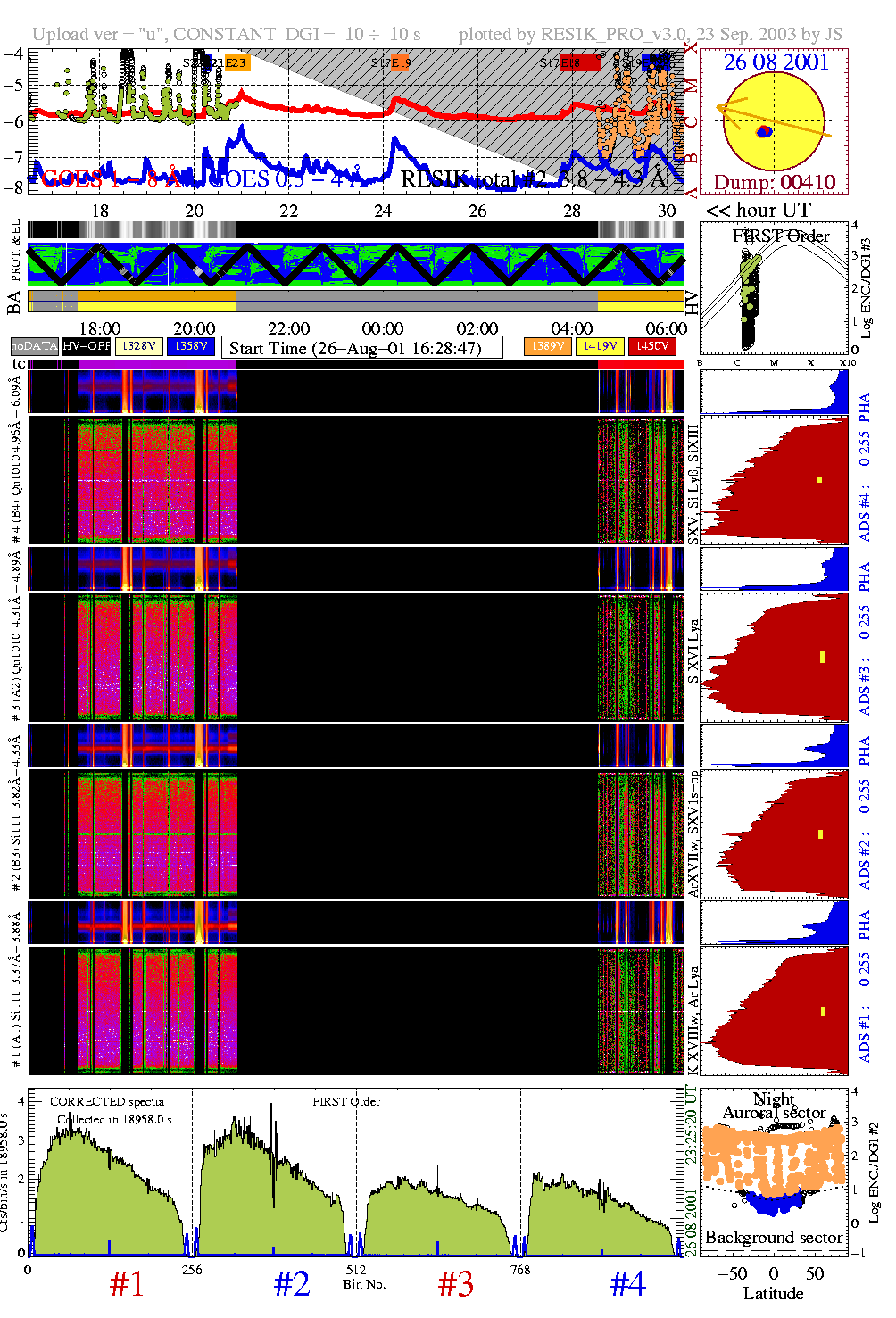896x1318 pixels.
Task: Click the yellow 1419V voltage legend
Action: [x=600, y=346]
